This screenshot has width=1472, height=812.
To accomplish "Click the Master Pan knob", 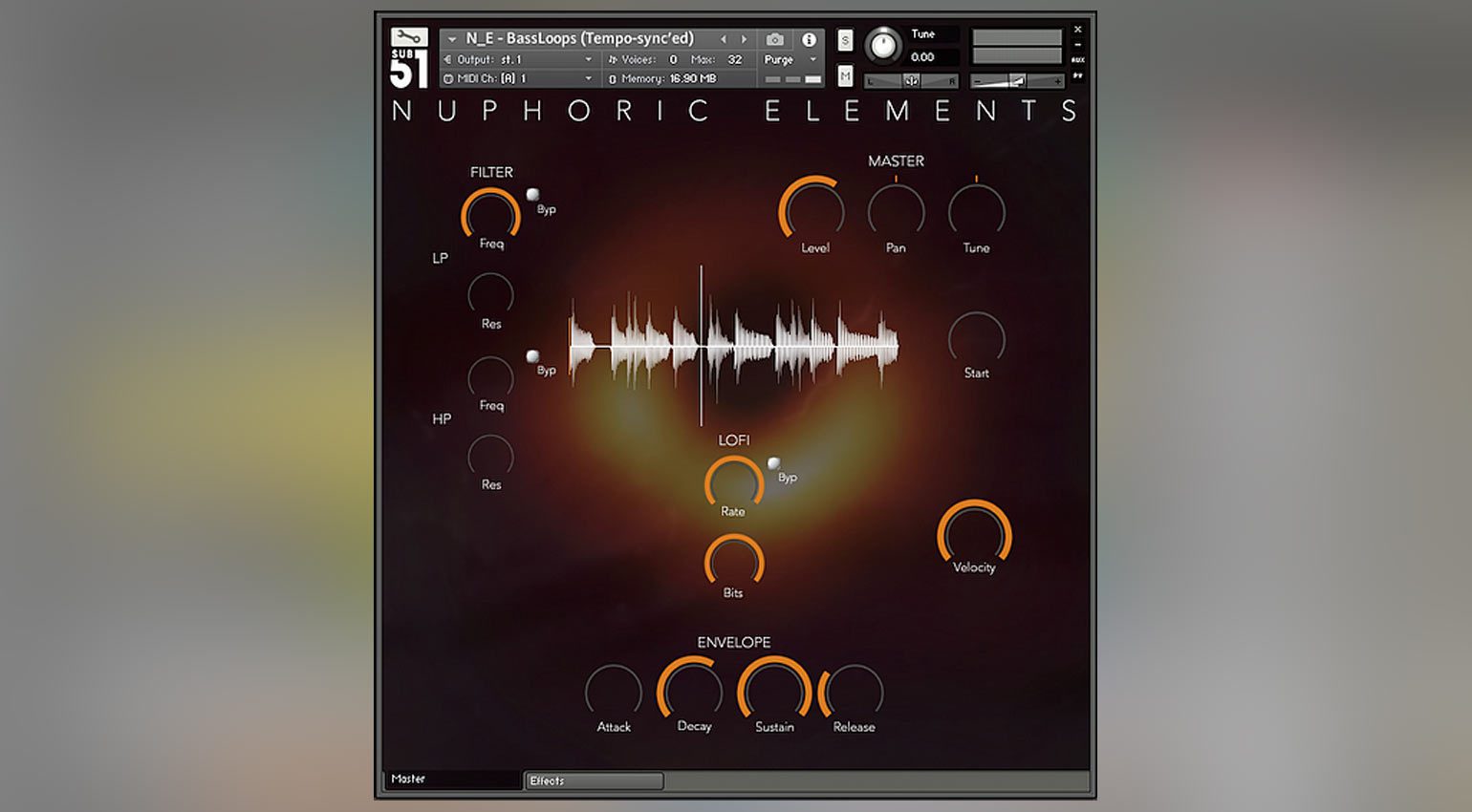I will (x=896, y=210).
